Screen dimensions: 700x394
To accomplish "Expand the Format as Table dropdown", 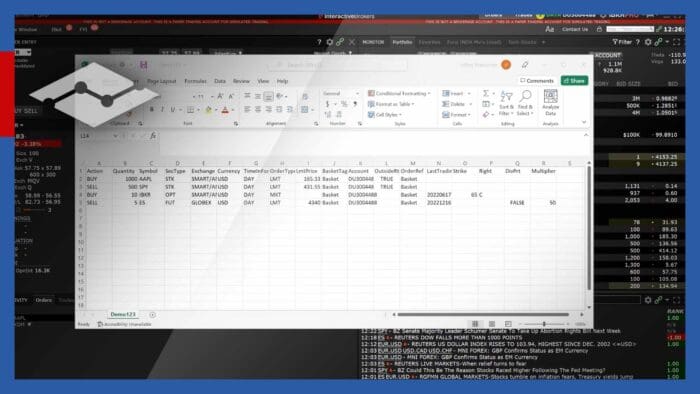I will tap(391, 104).
